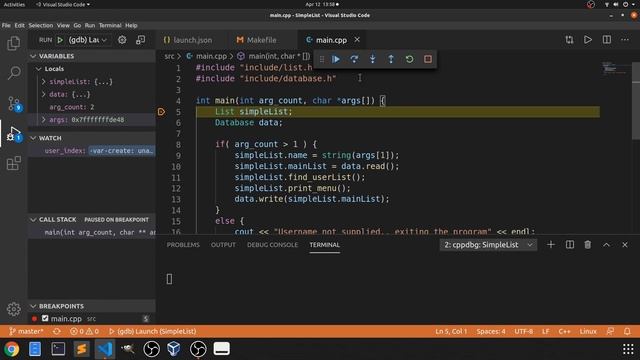Open Sublime Text from the dock

click(x=81, y=349)
